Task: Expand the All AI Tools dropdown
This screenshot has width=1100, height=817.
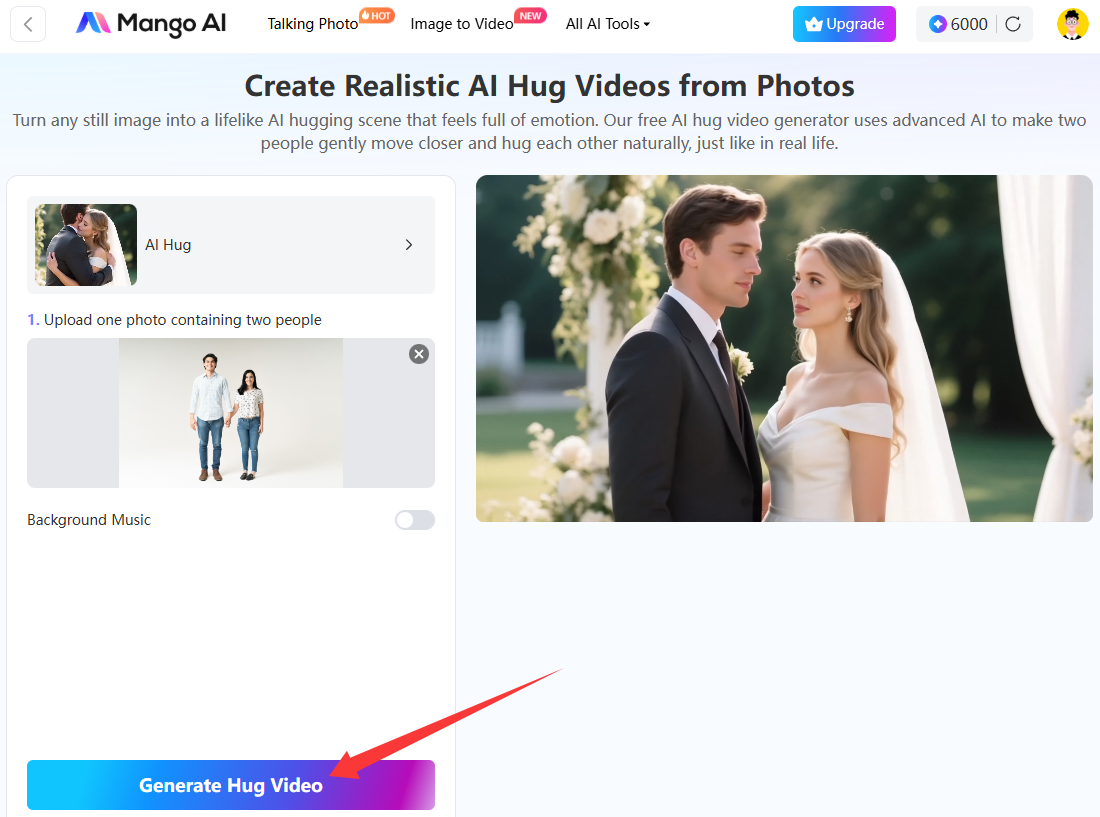Action: pos(607,24)
